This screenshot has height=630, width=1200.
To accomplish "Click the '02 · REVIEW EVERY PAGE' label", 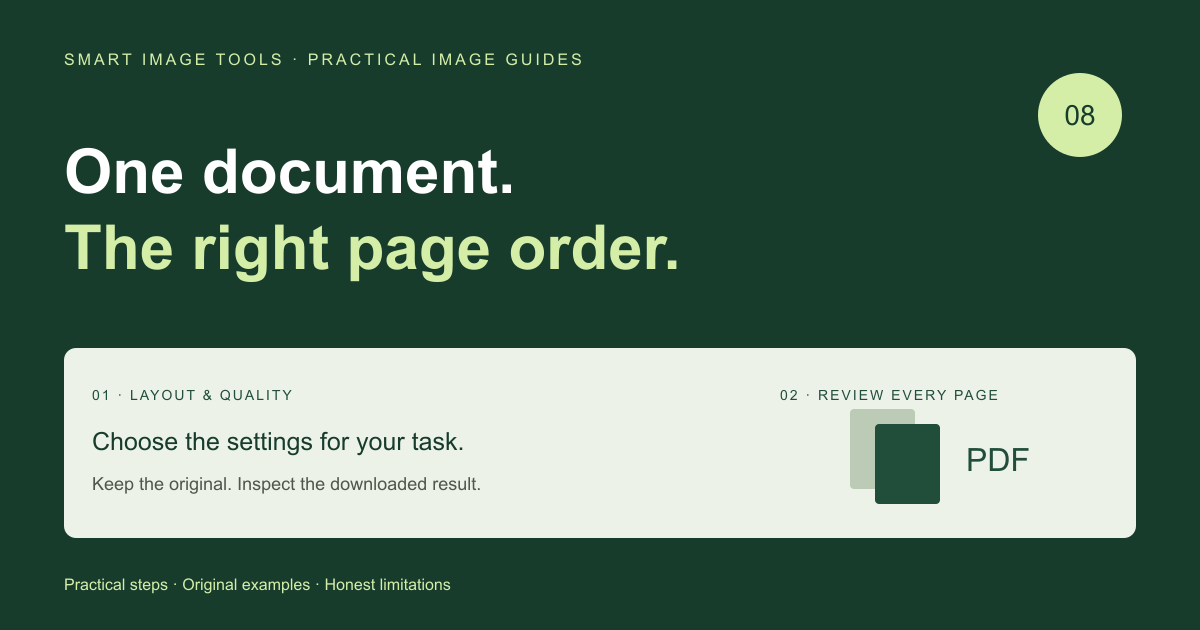I will point(889,395).
